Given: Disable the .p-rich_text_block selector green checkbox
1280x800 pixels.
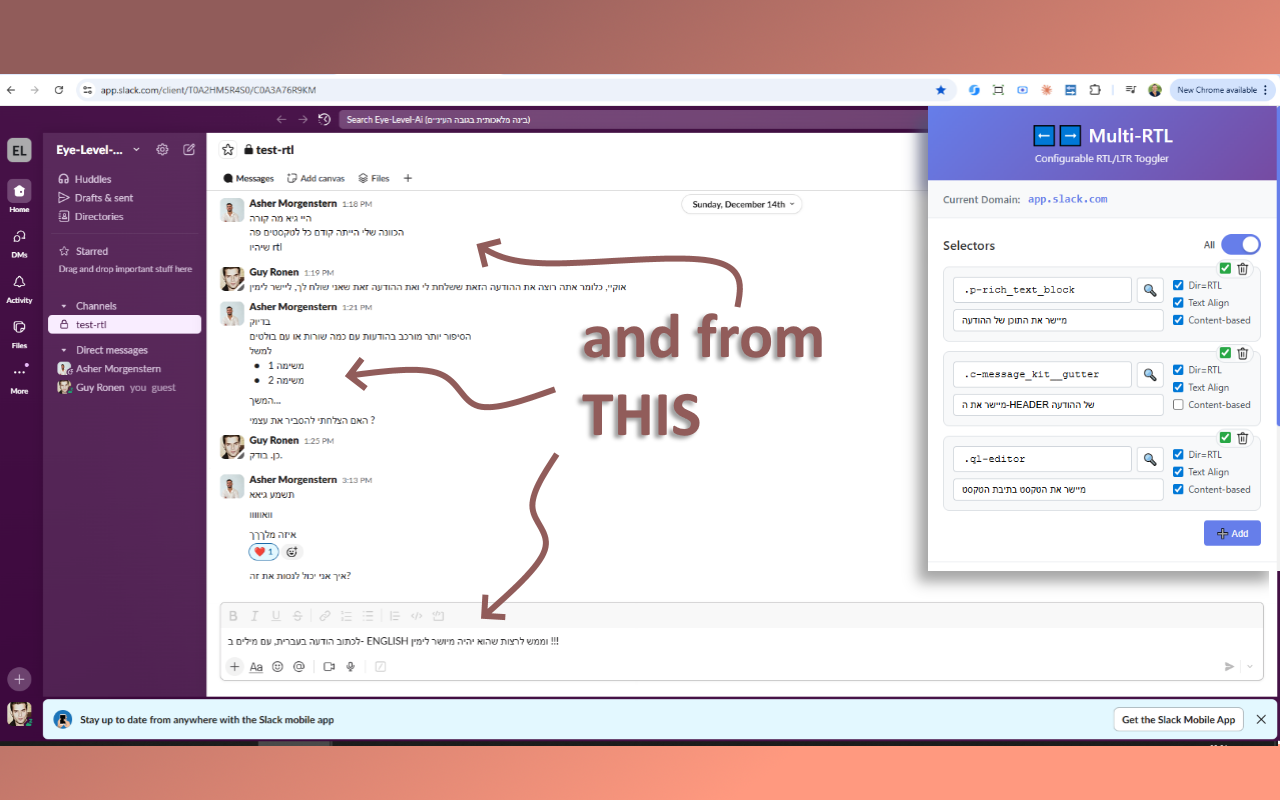Looking at the screenshot, I should [x=1225, y=268].
